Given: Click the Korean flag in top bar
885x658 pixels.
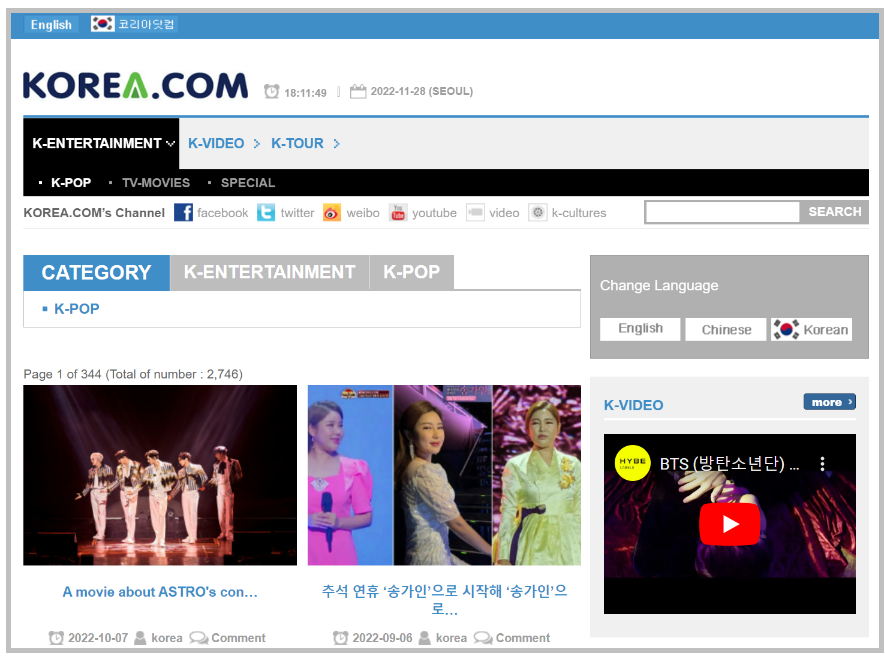Looking at the screenshot, I should point(103,24).
